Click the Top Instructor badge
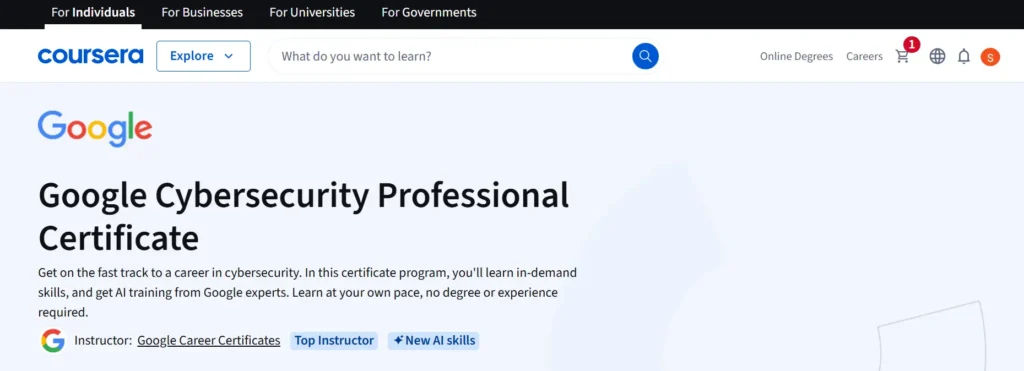The height and width of the screenshot is (371, 1024). coord(334,340)
